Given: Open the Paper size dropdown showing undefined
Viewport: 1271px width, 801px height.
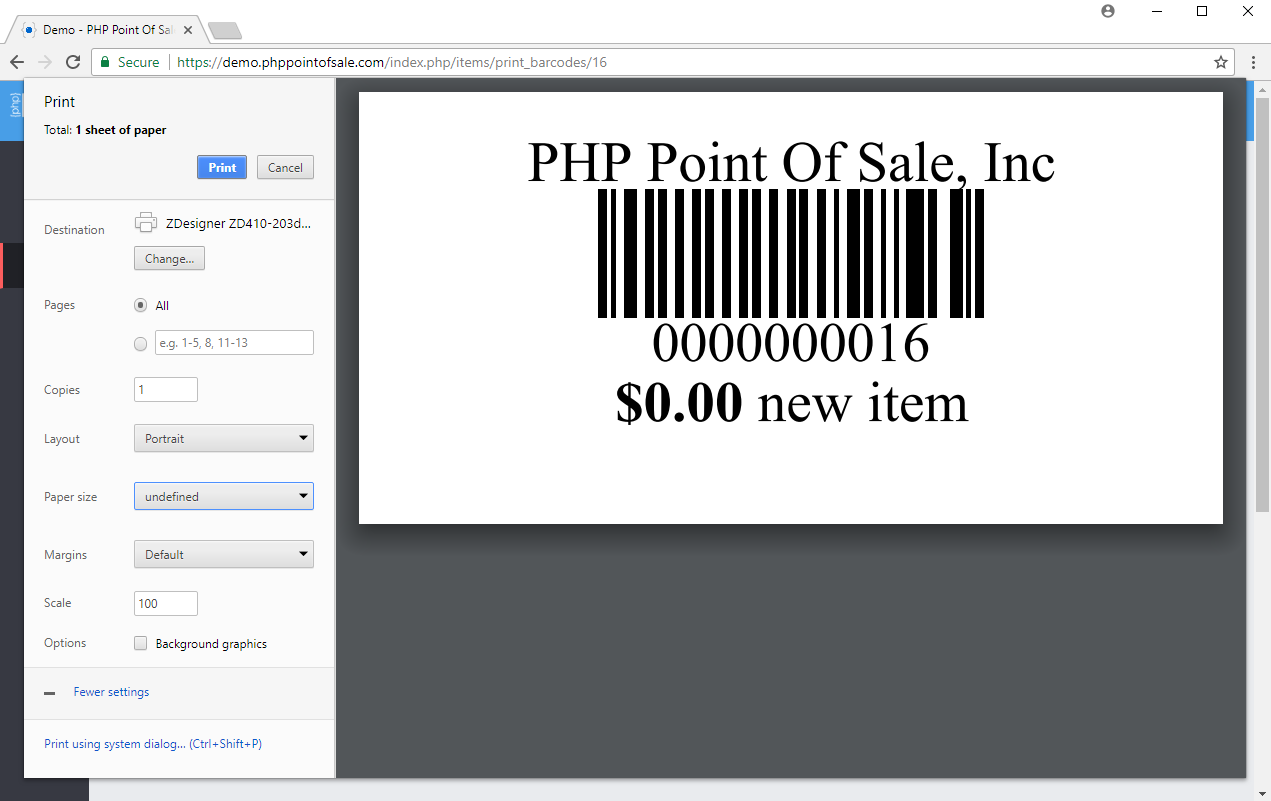Looking at the screenshot, I should (224, 497).
